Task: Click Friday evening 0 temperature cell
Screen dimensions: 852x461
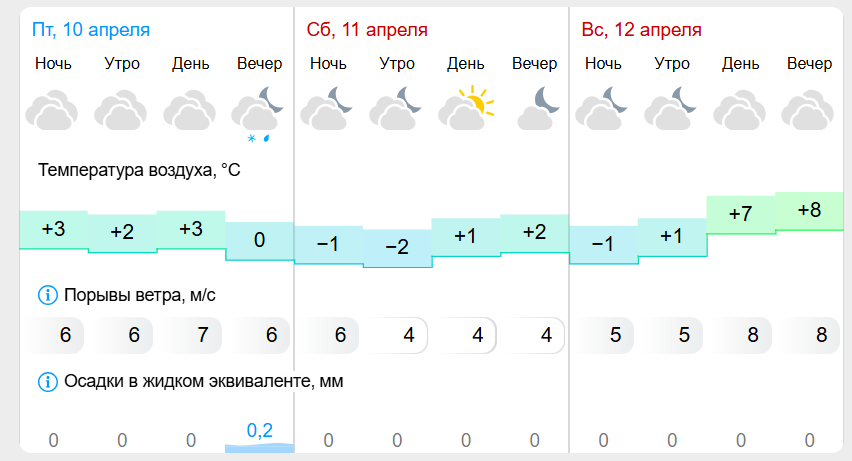Action: 259,241
